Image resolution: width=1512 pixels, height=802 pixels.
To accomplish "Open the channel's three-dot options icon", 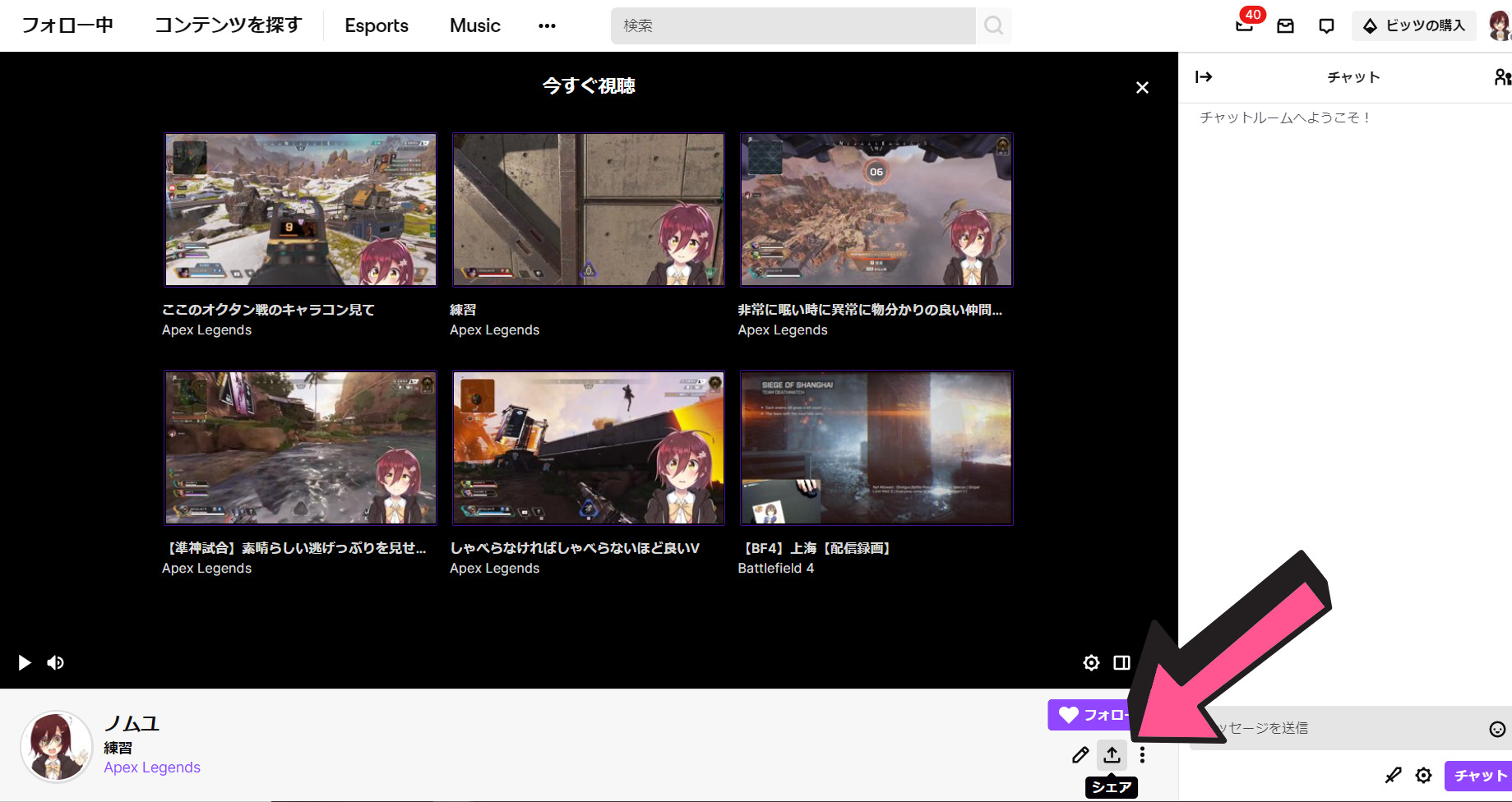I will pyautogui.click(x=1143, y=755).
